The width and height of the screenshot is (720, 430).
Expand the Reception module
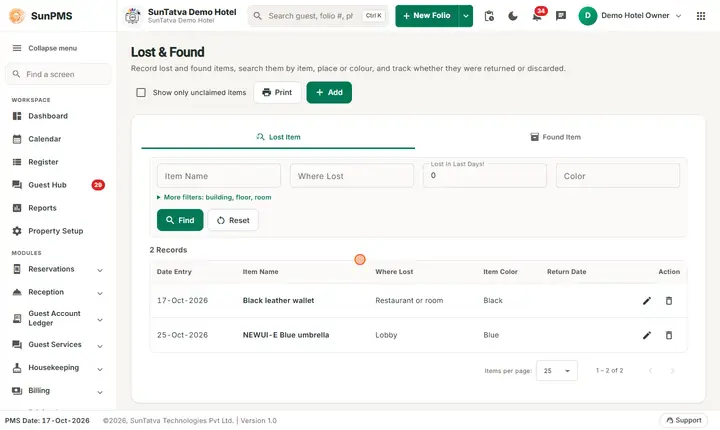(100, 293)
